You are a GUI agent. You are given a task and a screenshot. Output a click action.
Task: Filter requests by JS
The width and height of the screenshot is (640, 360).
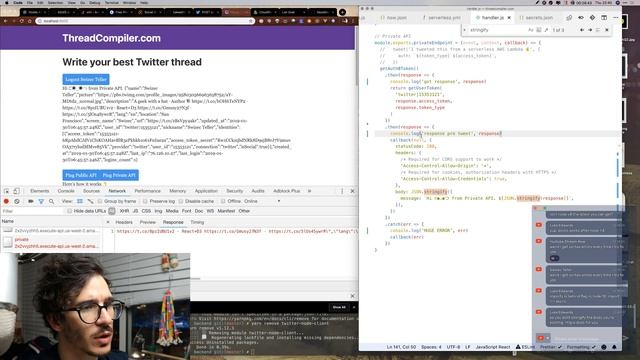pos(135,211)
